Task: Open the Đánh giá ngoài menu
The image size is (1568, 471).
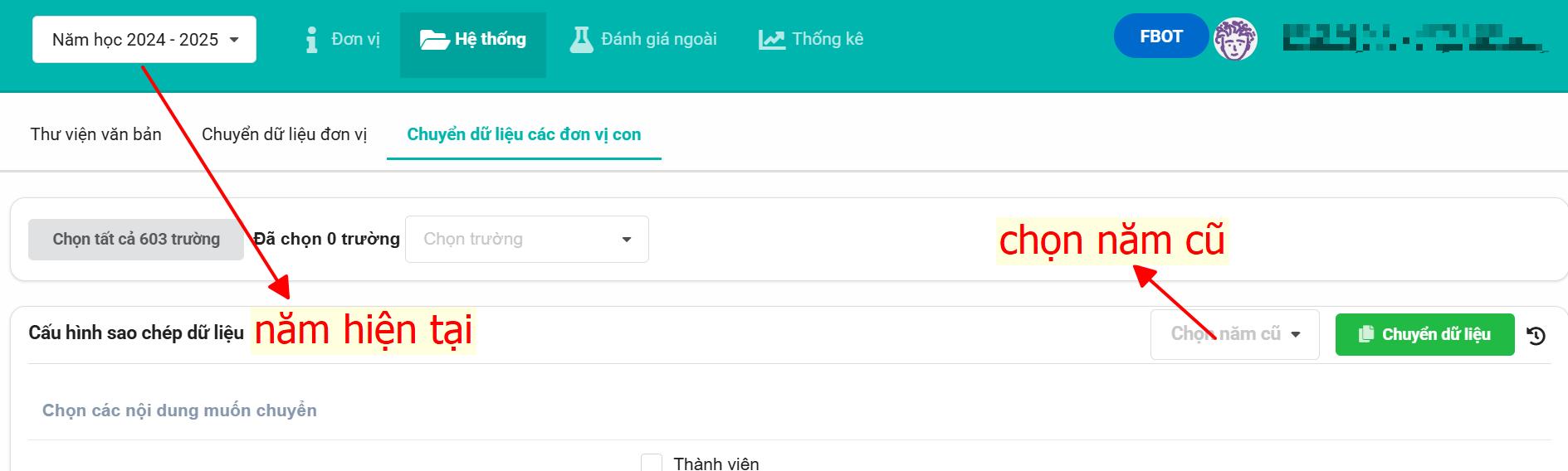Action: pos(643,39)
